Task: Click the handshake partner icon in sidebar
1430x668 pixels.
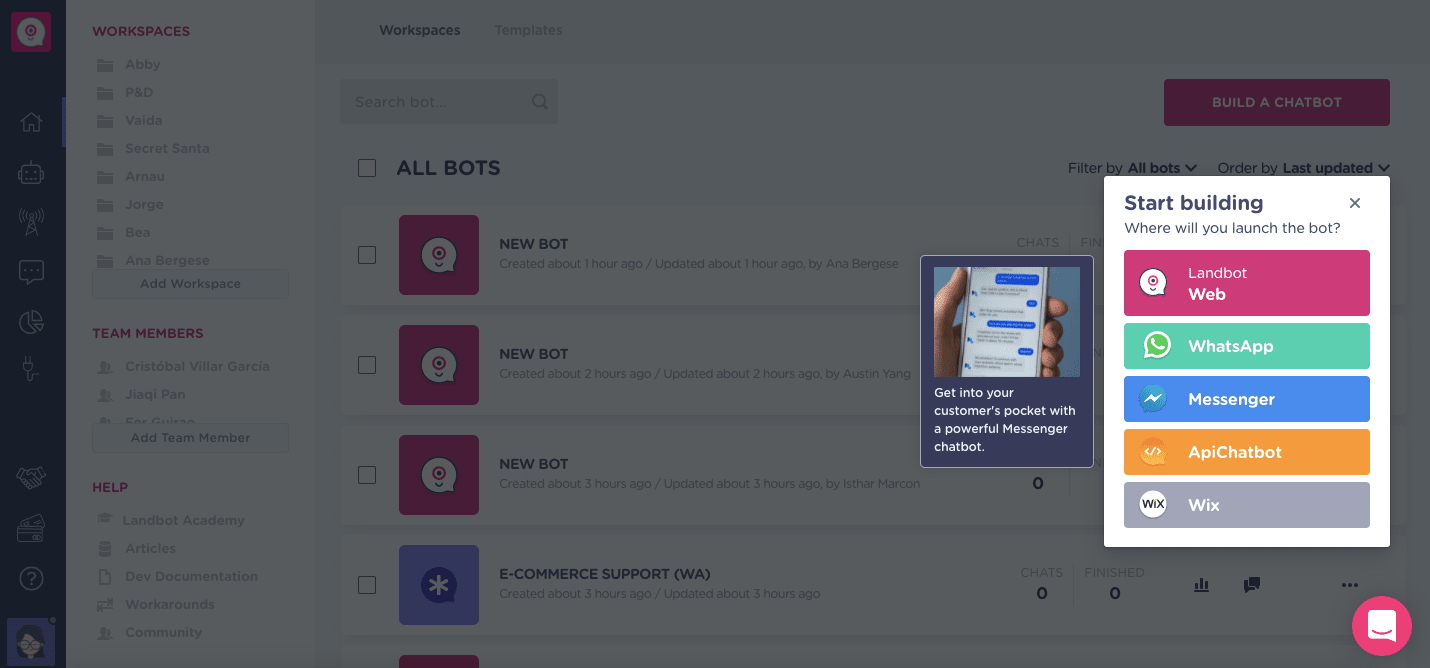Action: pyautogui.click(x=31, y=479)
